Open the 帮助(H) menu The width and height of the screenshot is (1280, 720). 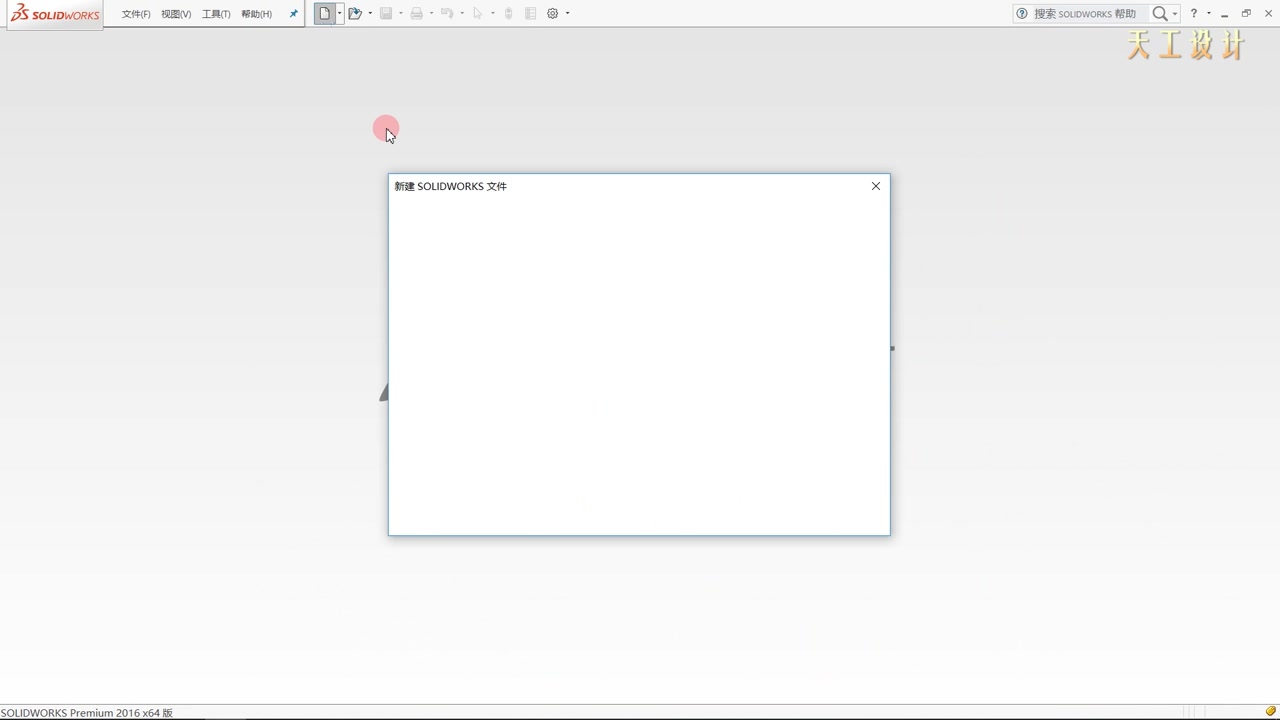point(256,14)
